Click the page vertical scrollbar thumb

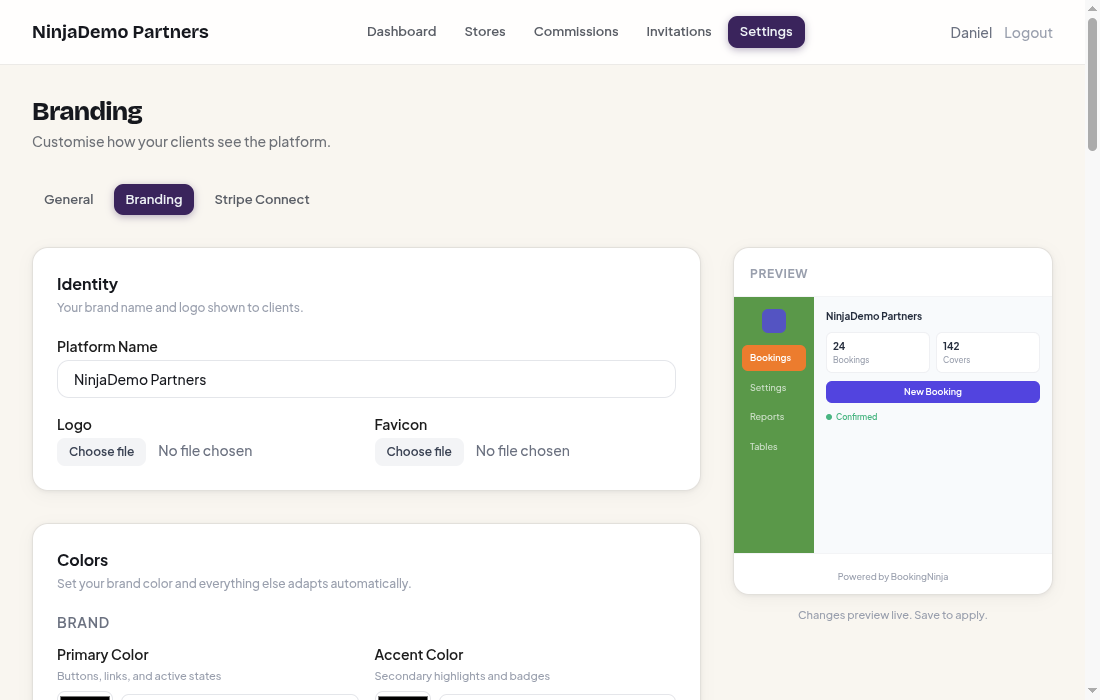click(x=1092, y=84)
